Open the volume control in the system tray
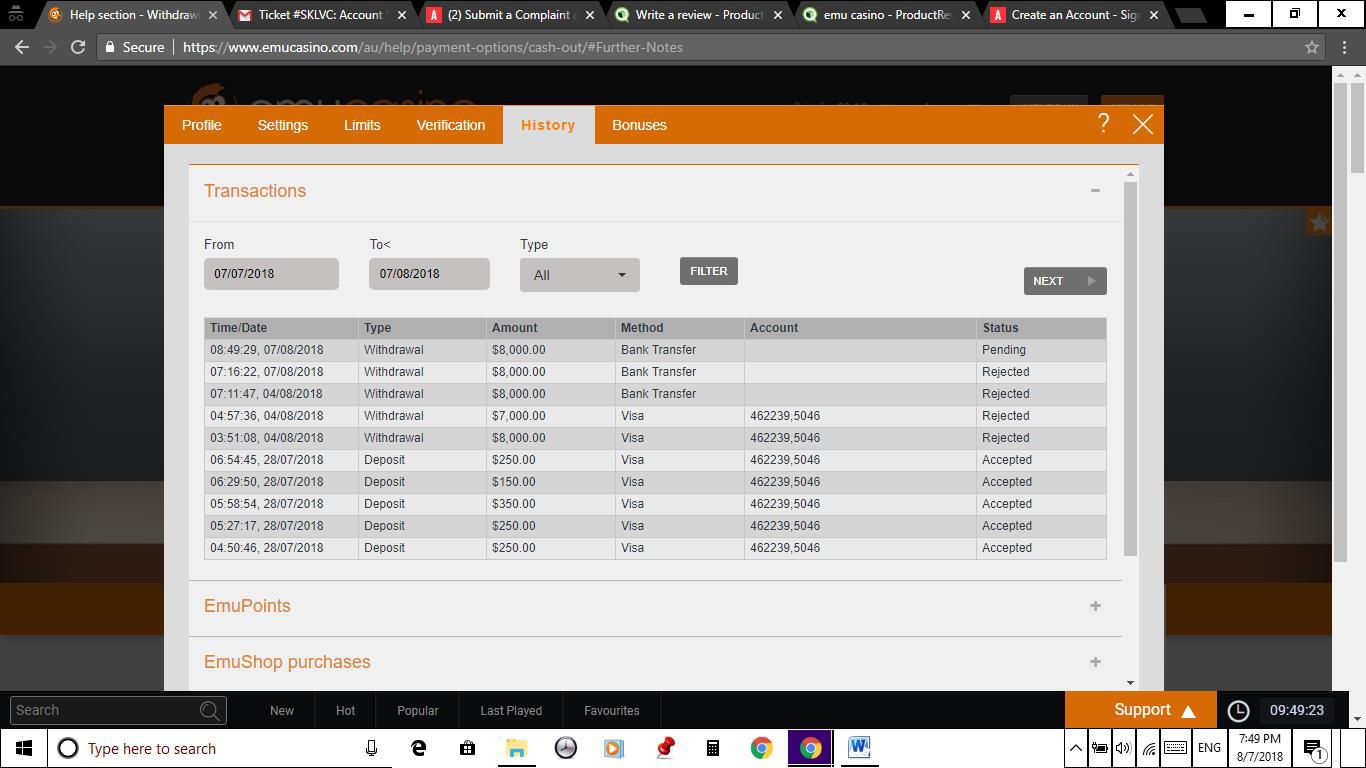This screenshot has width=1366, height=768. 1123,748
